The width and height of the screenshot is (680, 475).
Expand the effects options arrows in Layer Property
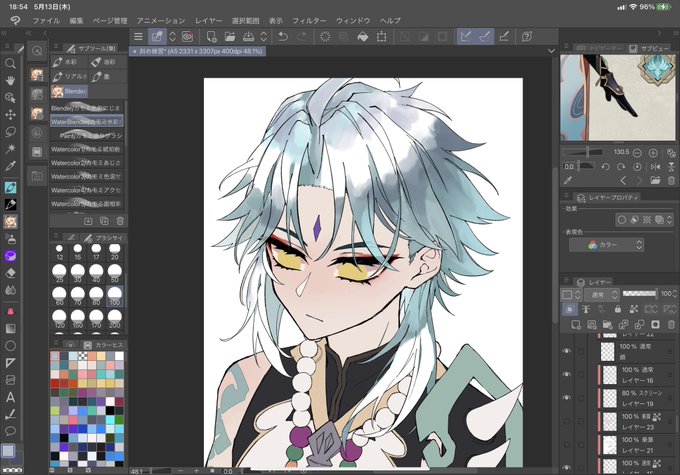tap(669, 220)
